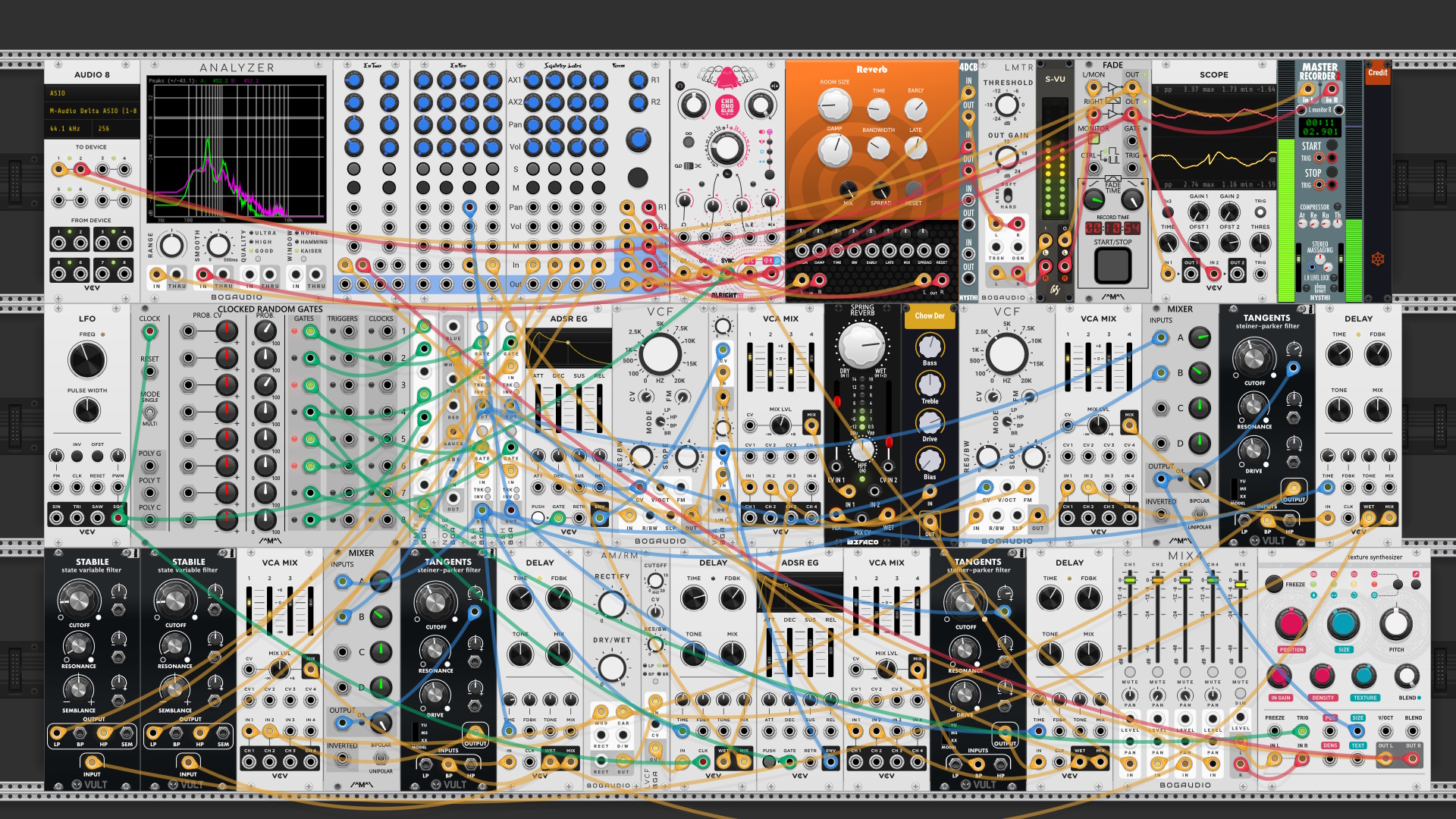Mute CH1 on the MIX4 mixer
Viewport: 1456px width, 819px height.
coord(1130,672)
